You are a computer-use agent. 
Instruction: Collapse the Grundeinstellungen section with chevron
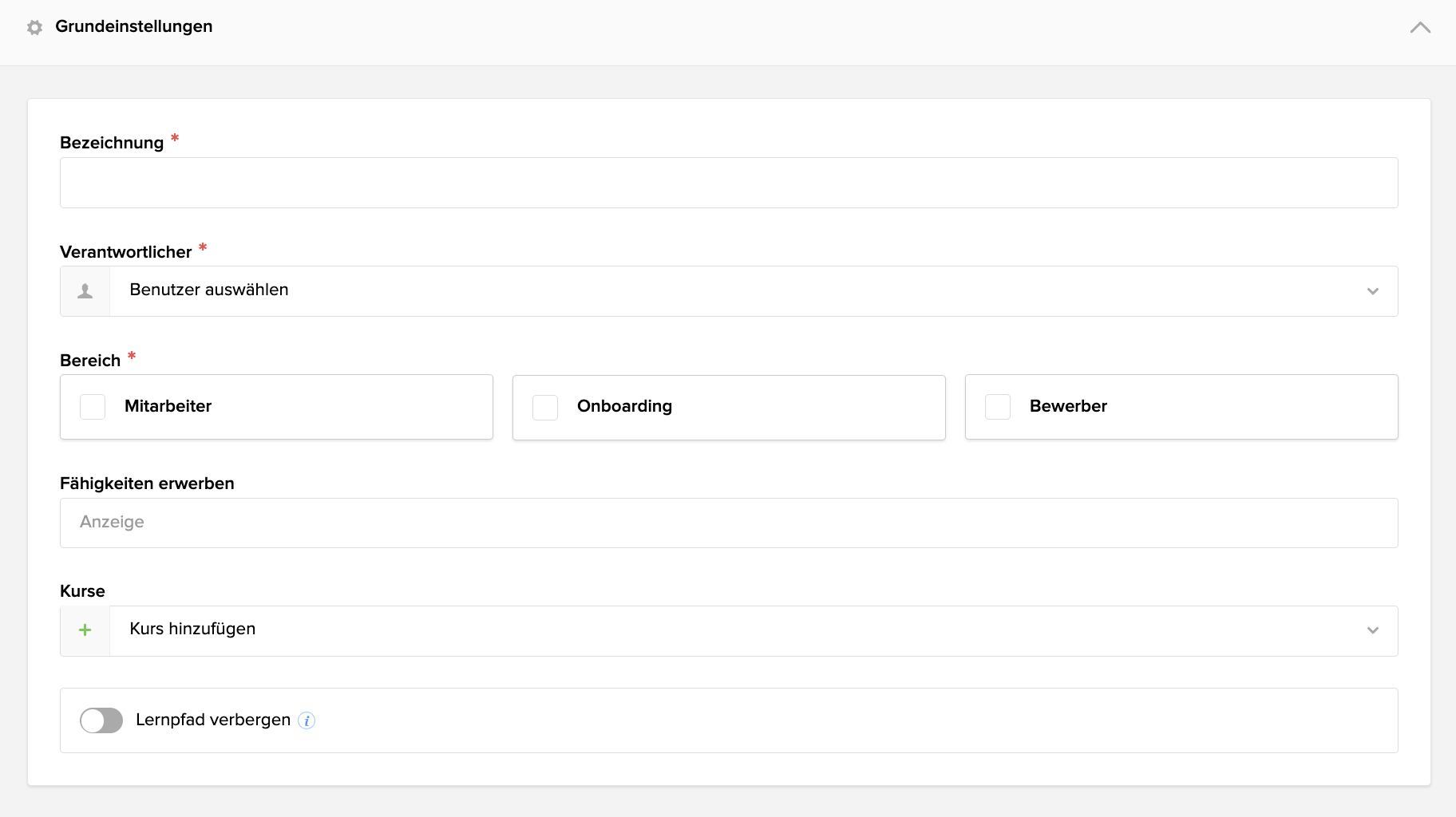click(1420, 27)
